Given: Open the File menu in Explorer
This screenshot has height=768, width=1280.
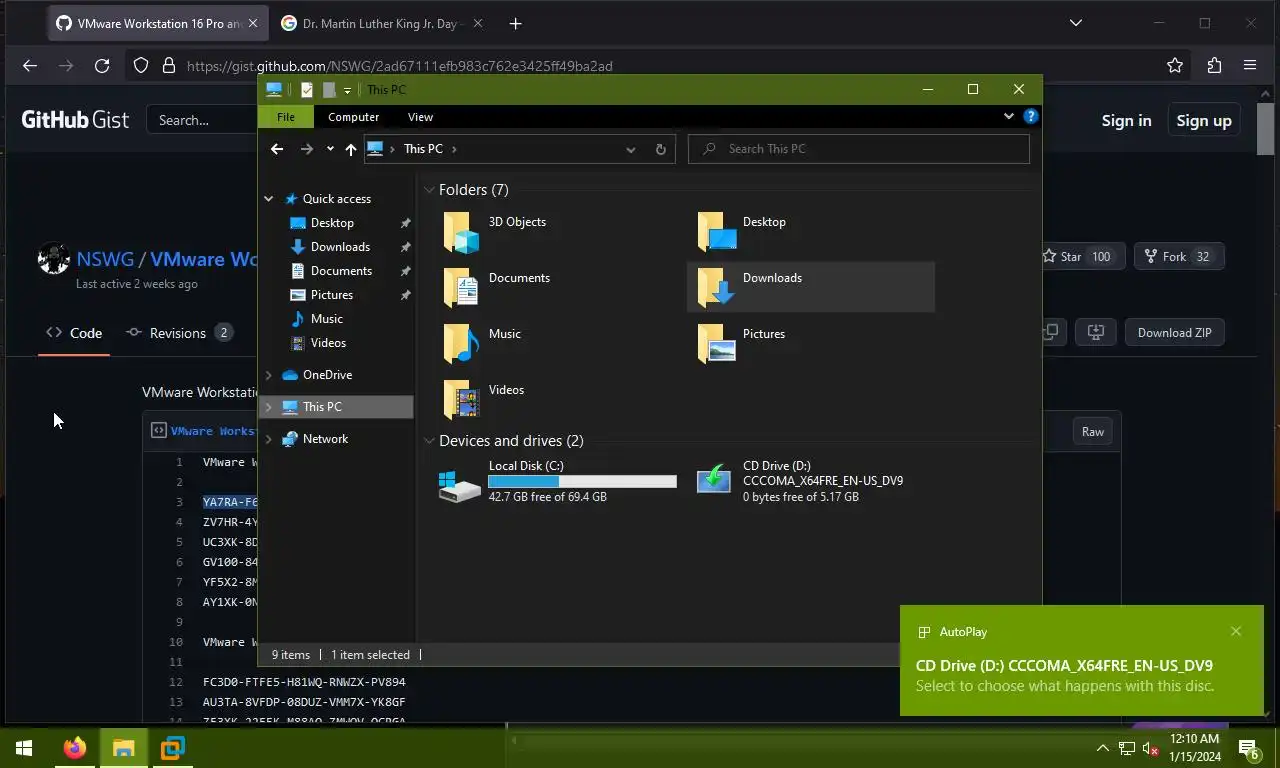Looking at the screenshot, I should (x=286, y=117).
